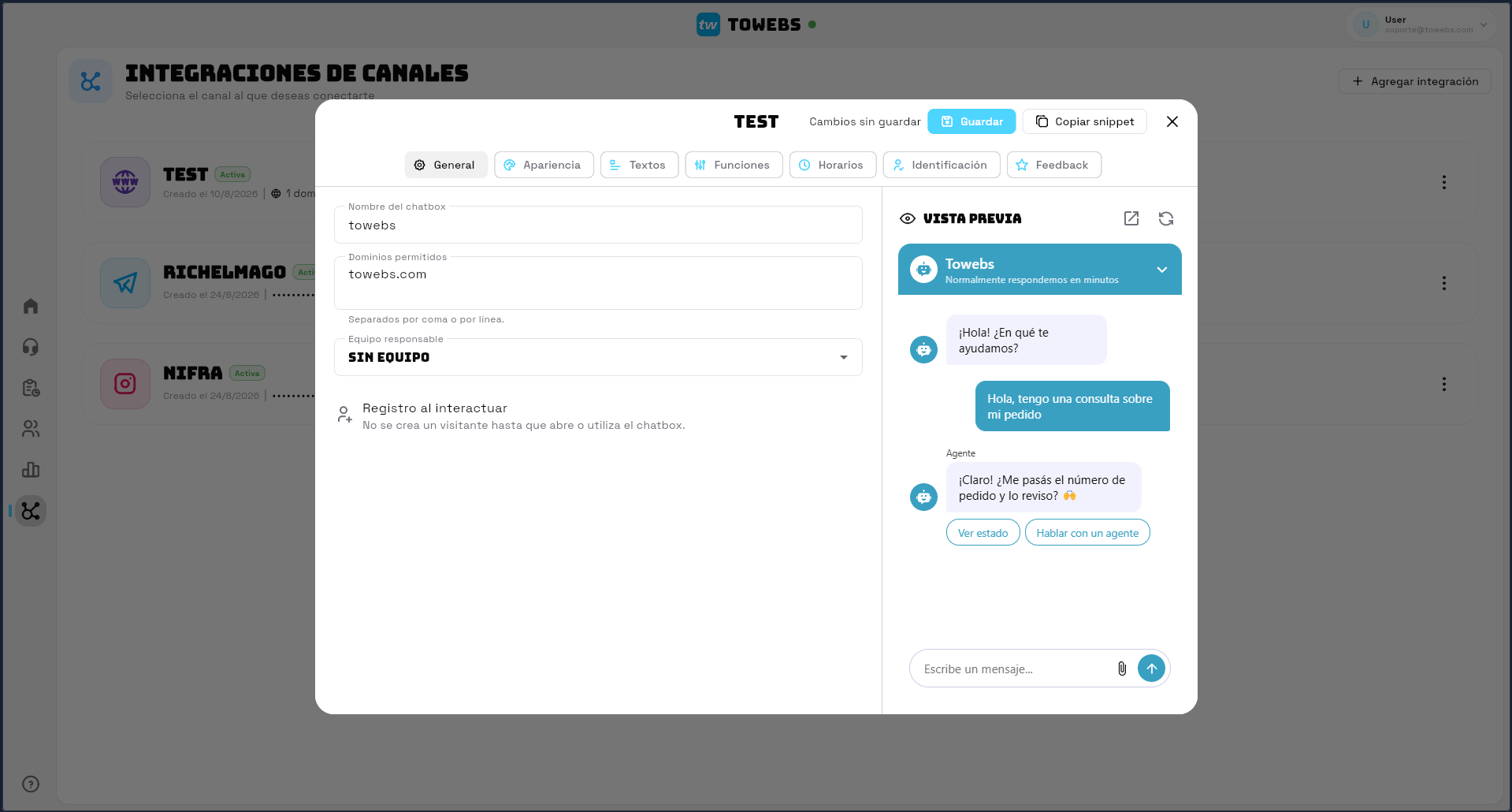Image resolution: width=1512 pixels, height=812 pixels.
Task: Collapse the Towebs chat widget chevron
Action: click(x=1162, y=270)
